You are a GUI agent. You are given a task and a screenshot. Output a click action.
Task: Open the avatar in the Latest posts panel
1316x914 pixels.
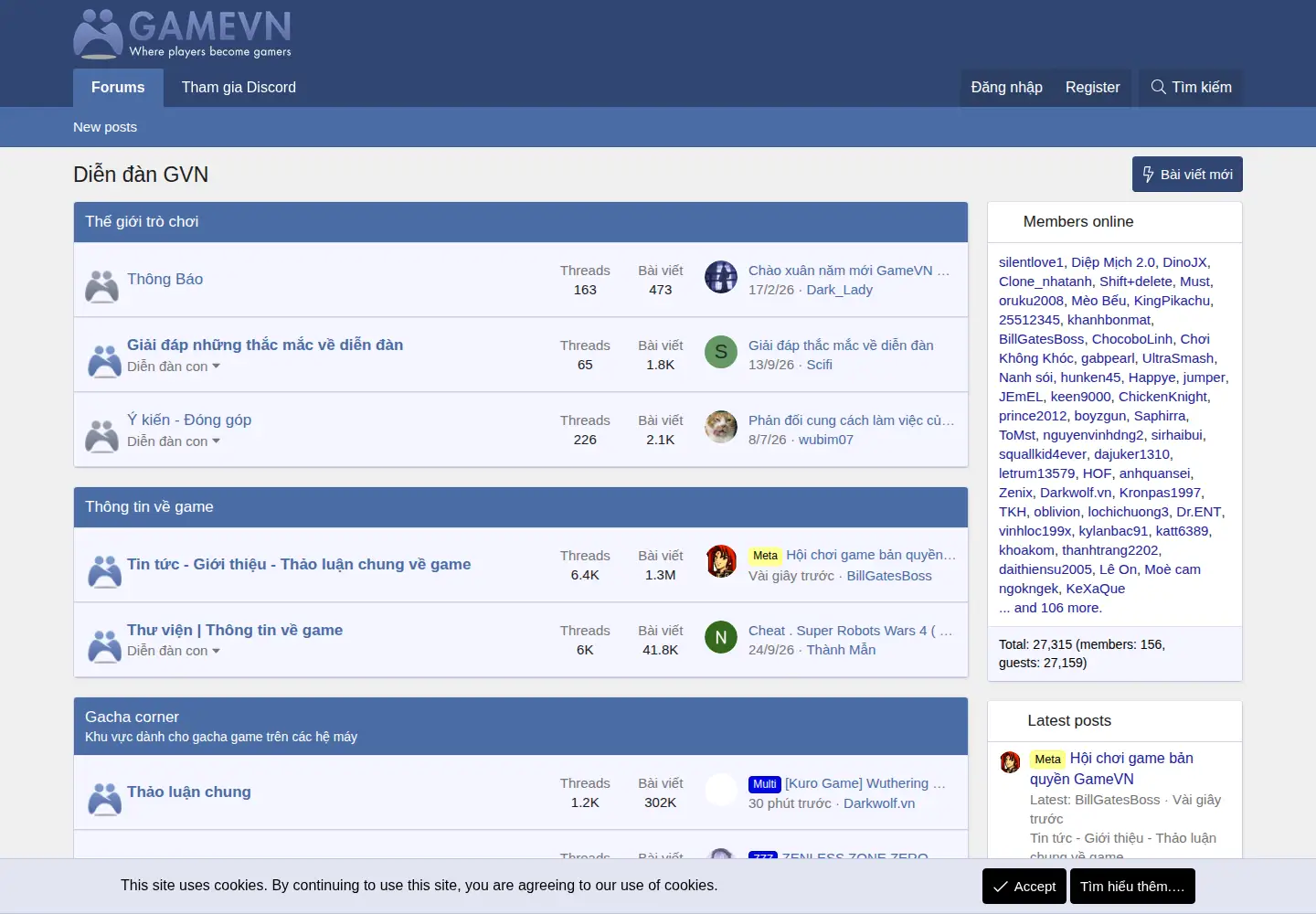coord(1010,762)
